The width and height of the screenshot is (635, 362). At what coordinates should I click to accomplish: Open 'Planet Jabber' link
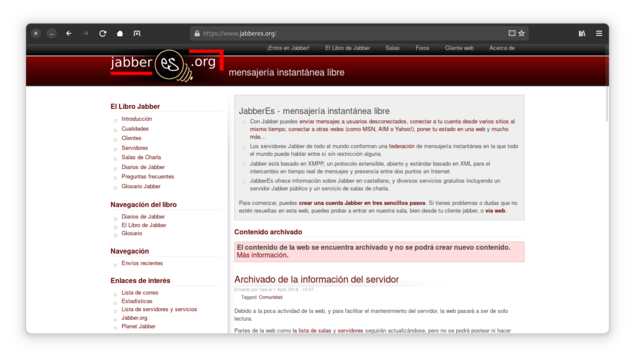point(139,326)
